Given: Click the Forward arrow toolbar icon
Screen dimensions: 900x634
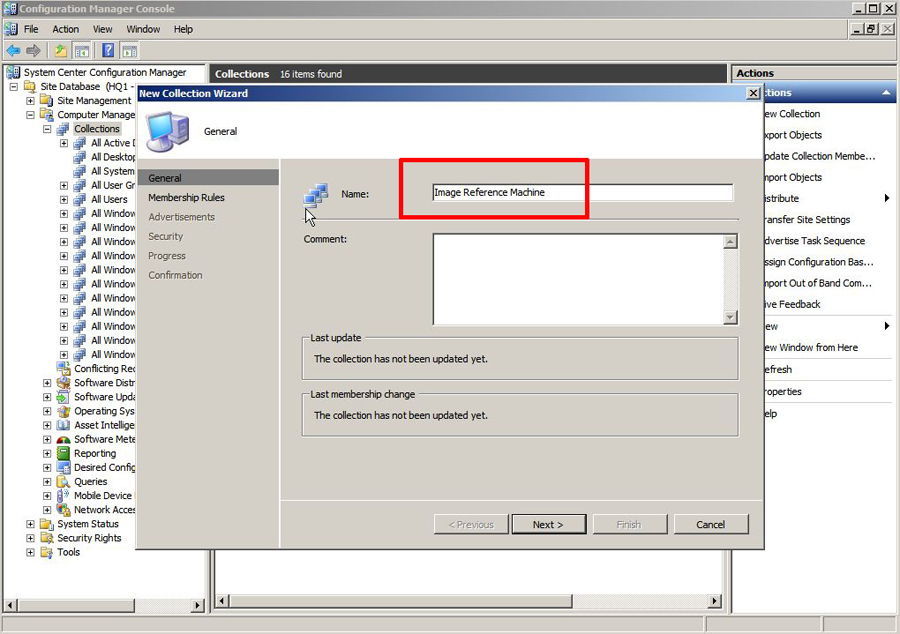Looking at the screenshot, I should tap(33, 50).
